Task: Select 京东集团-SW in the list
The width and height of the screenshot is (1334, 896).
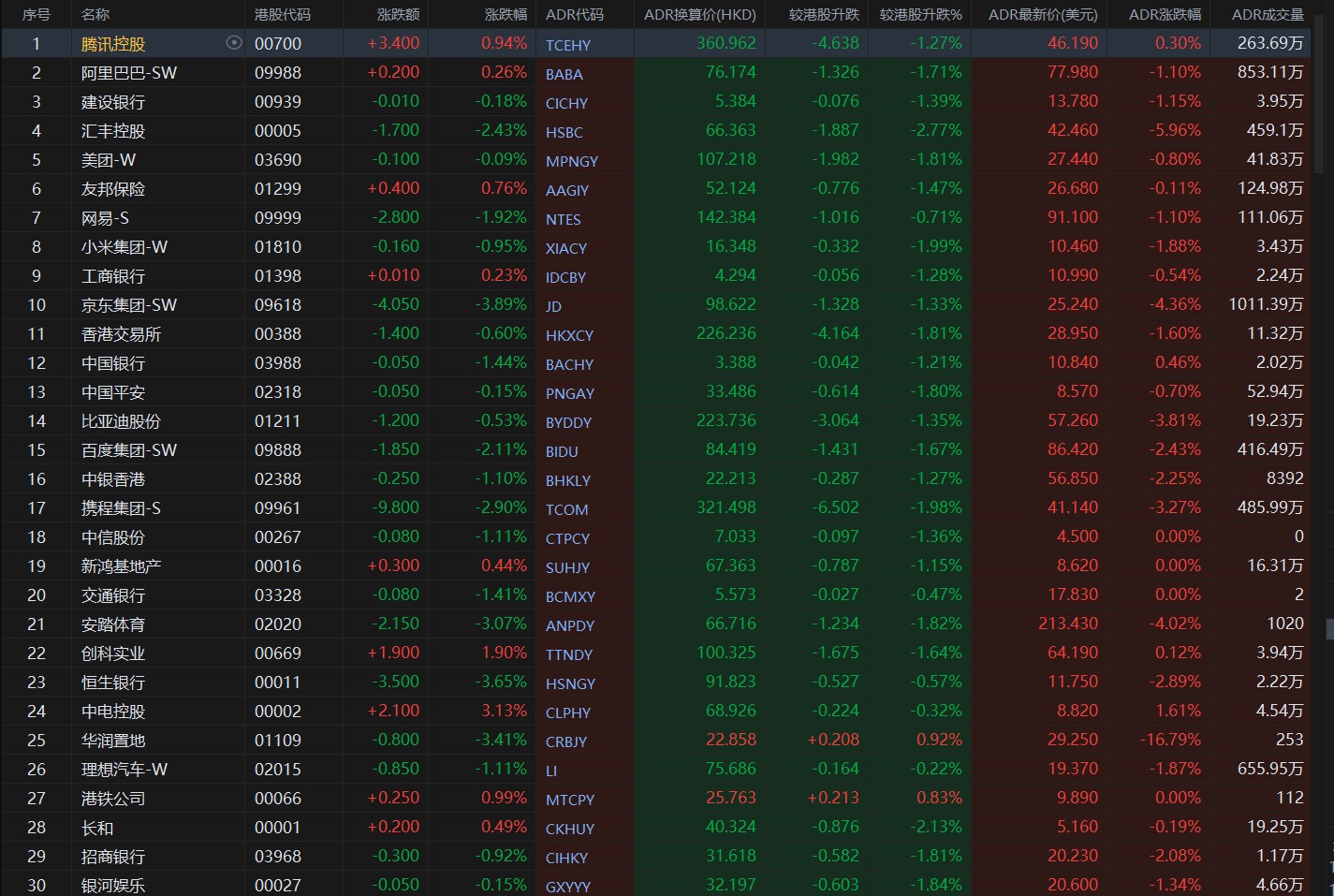Action: pos(129,305)
